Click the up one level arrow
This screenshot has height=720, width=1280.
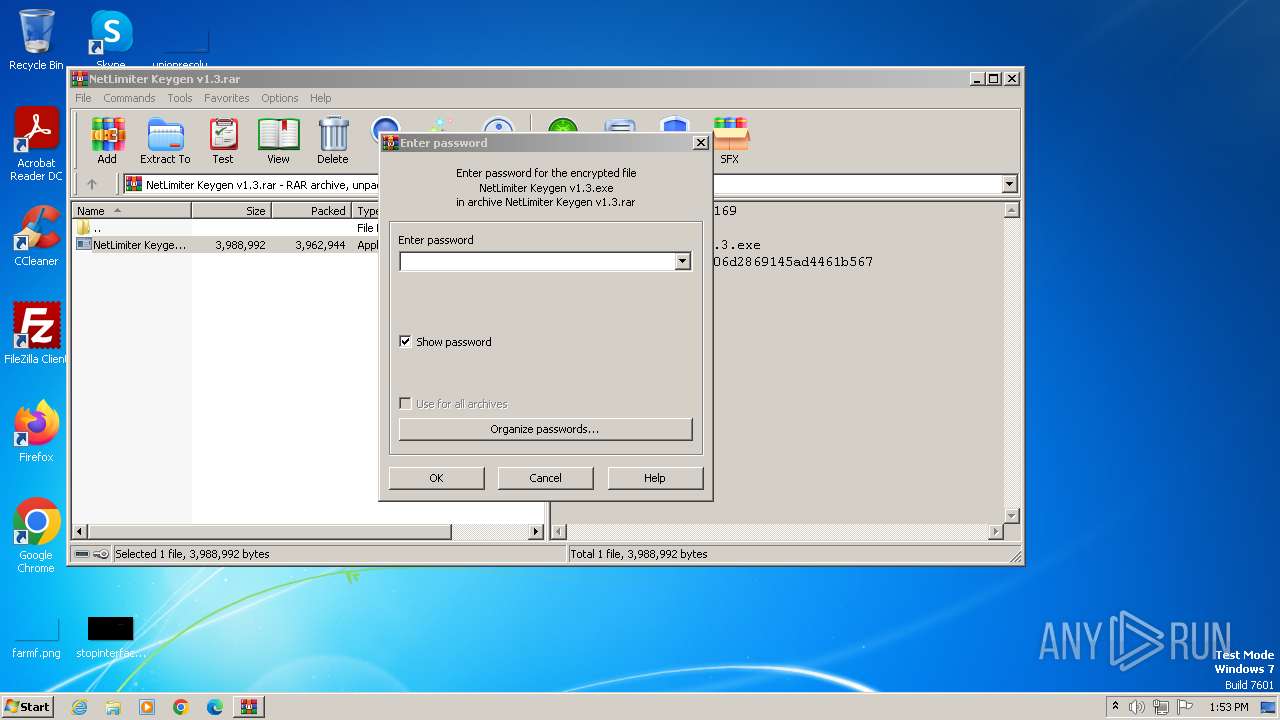point(92,184)
